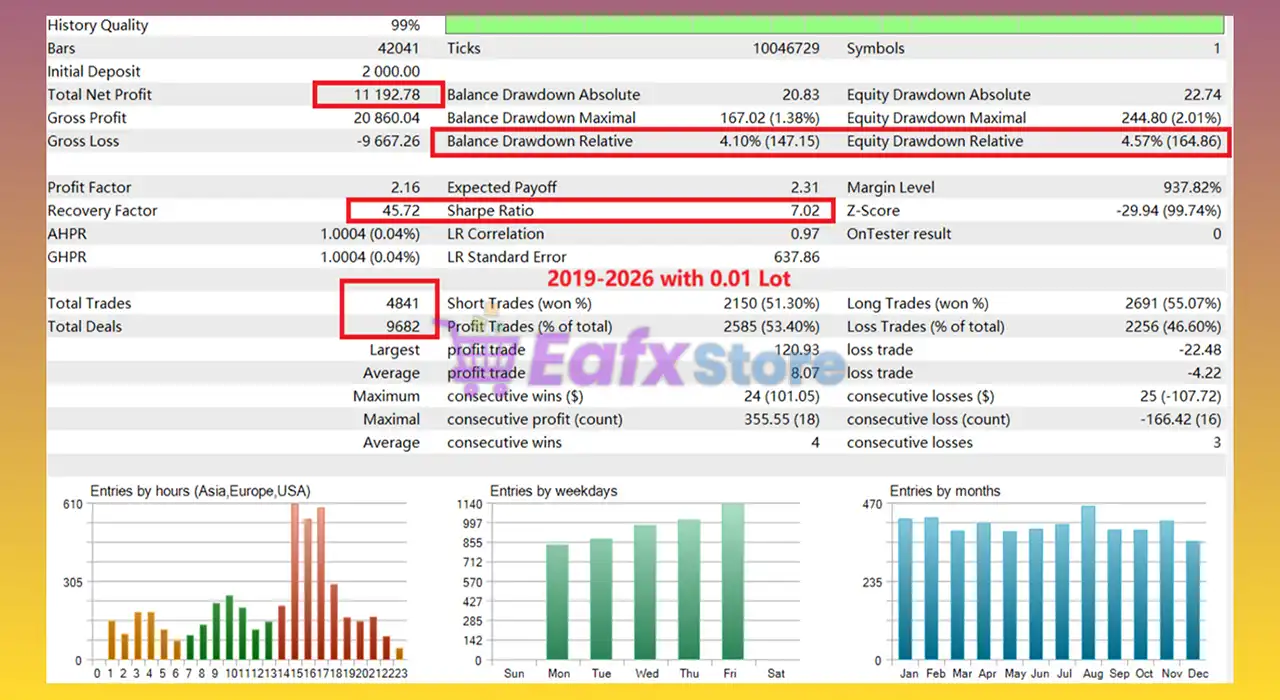Click the December bar in months chart
This screenshot has width=1280, height=700.
1193,600
